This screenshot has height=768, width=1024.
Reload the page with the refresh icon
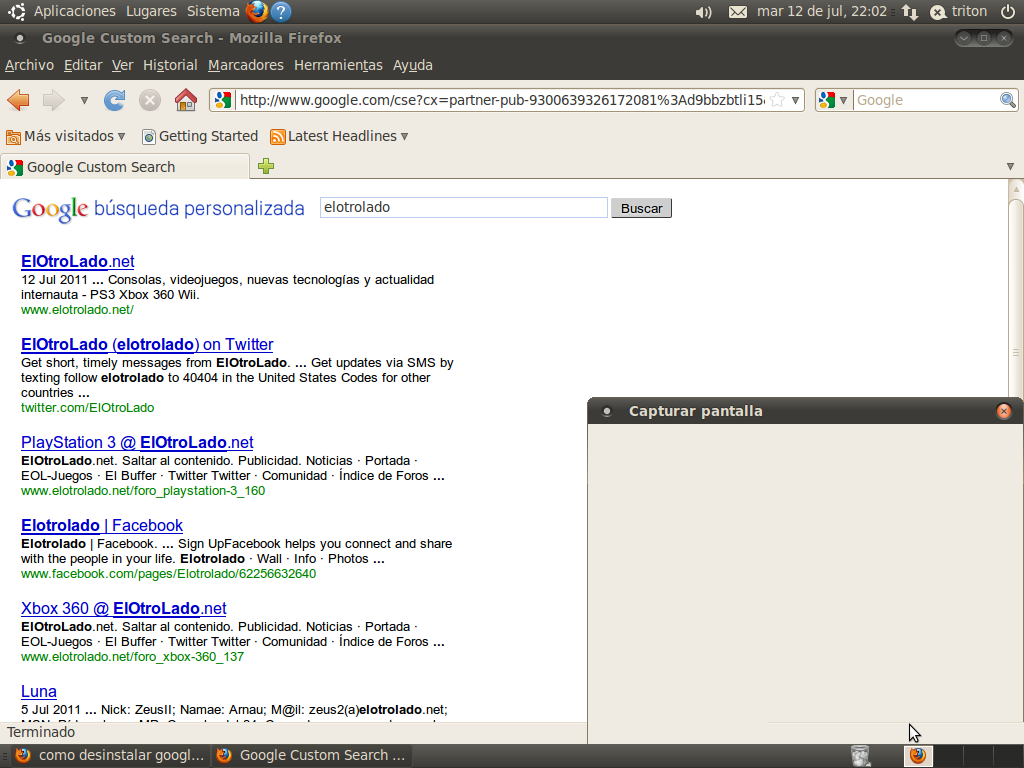coord(115,100)
